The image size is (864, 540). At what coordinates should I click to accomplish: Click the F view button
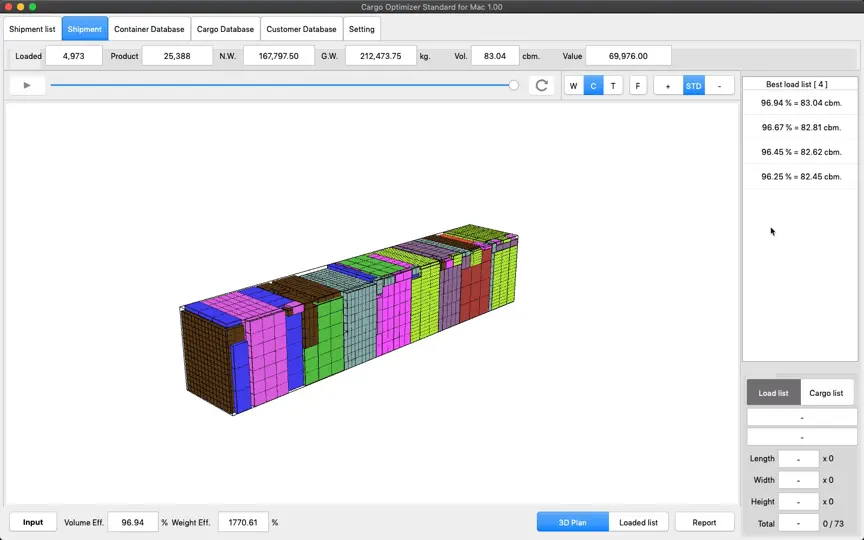[x=638, y=86]
